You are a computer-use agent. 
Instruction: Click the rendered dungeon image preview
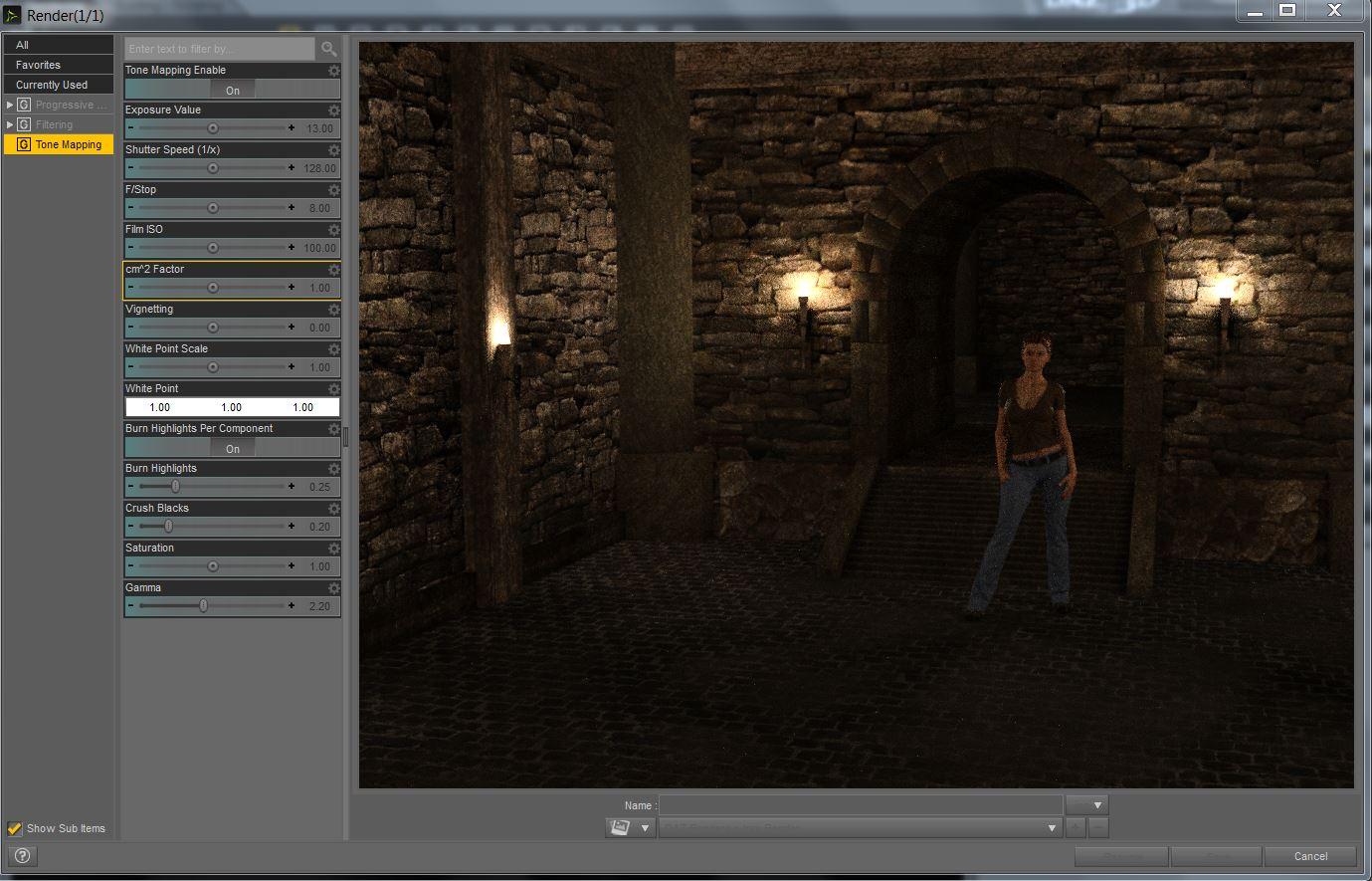coord(856,414)
